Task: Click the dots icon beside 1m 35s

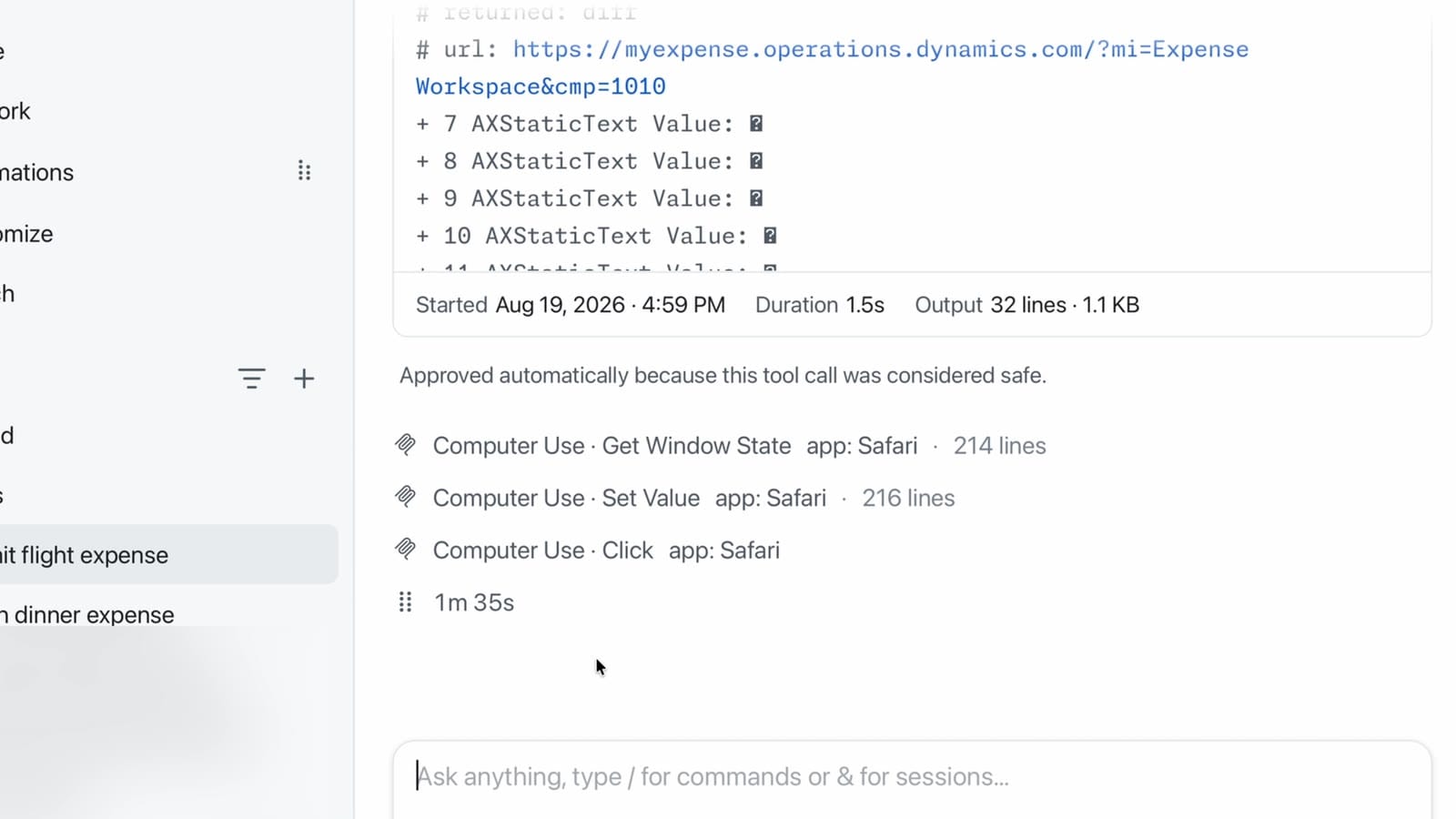Action: pyautogui.click(x=406, y=602)
